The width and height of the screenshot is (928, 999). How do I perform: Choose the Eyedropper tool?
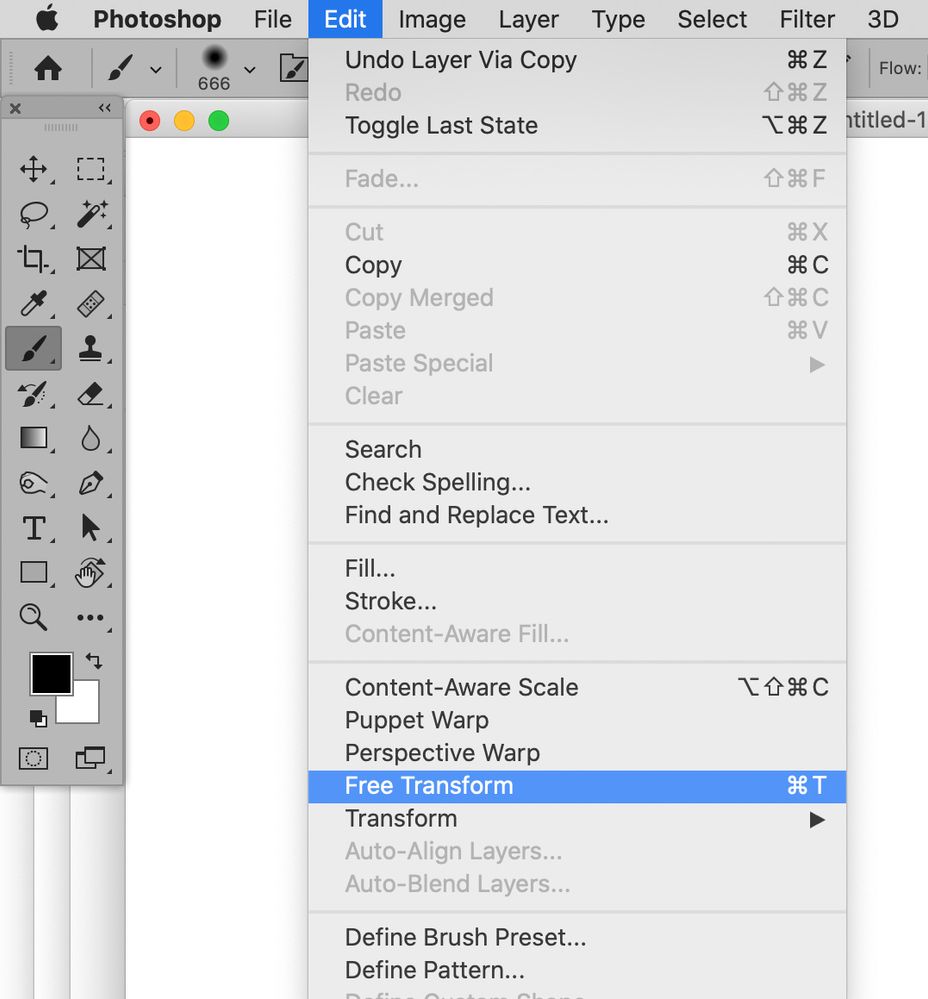click(x=33, y=304)
